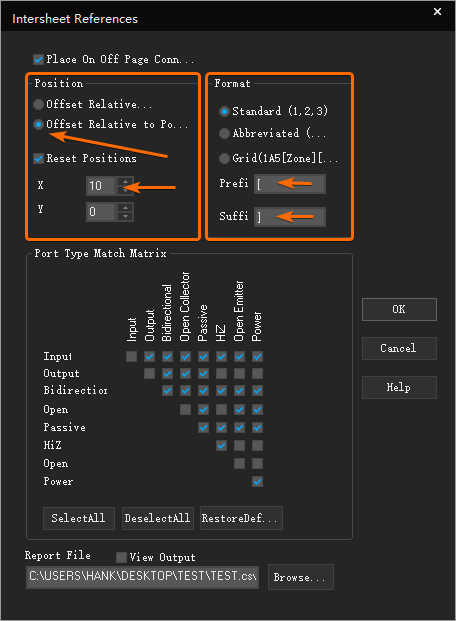Click into the Suffix input field
This screenshot has height=621, width=456.
point(290,217)
